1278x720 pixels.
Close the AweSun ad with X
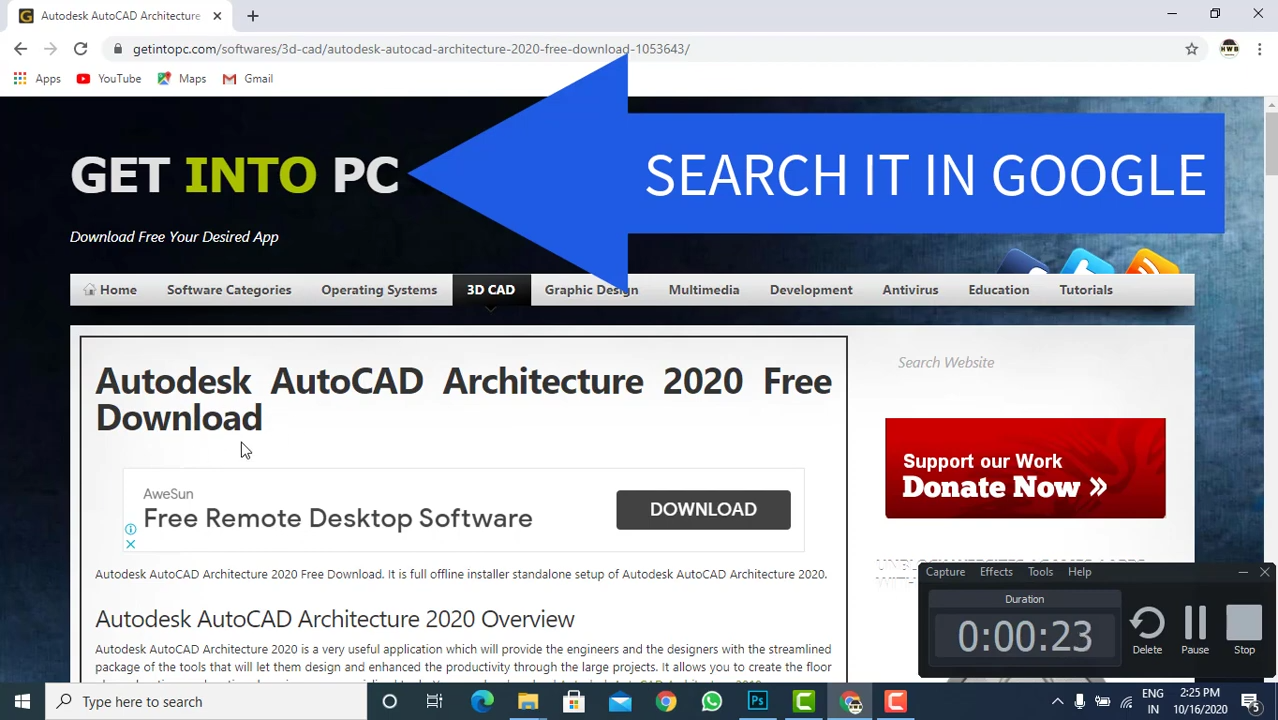(x=130, y=544)
